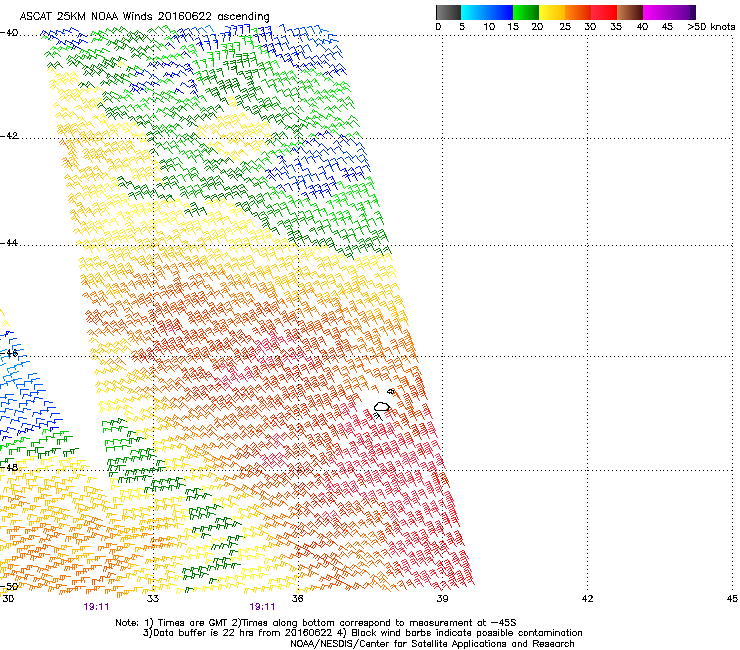Click the second purple 19:11 timestamp near 36

[262, 607]
